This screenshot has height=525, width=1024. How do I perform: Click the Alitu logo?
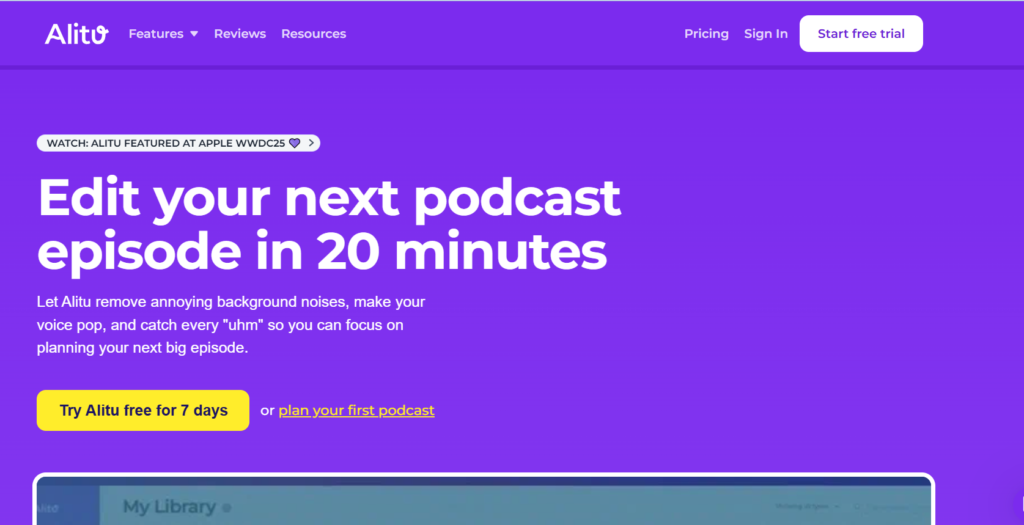point(76,33)
